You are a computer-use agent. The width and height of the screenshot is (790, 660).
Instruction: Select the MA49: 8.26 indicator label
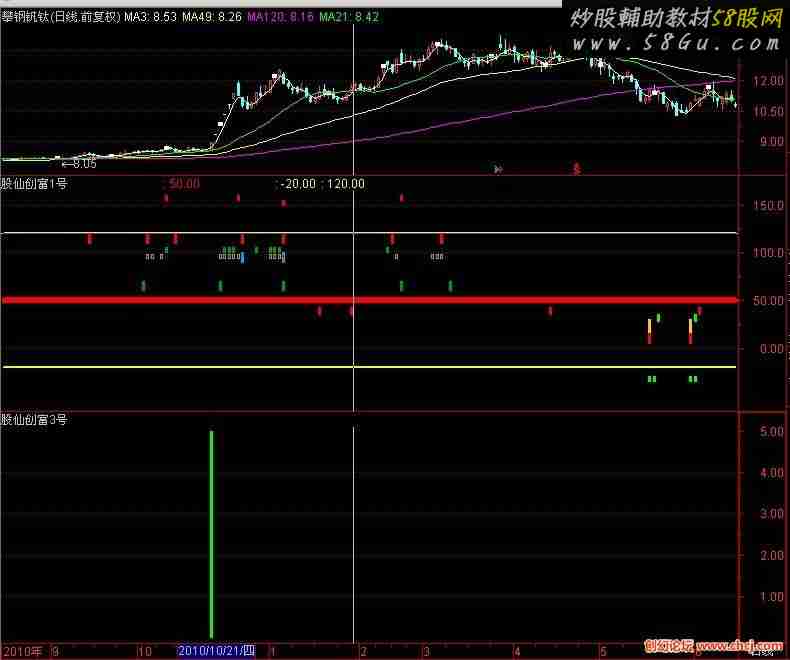pos(212,17)
